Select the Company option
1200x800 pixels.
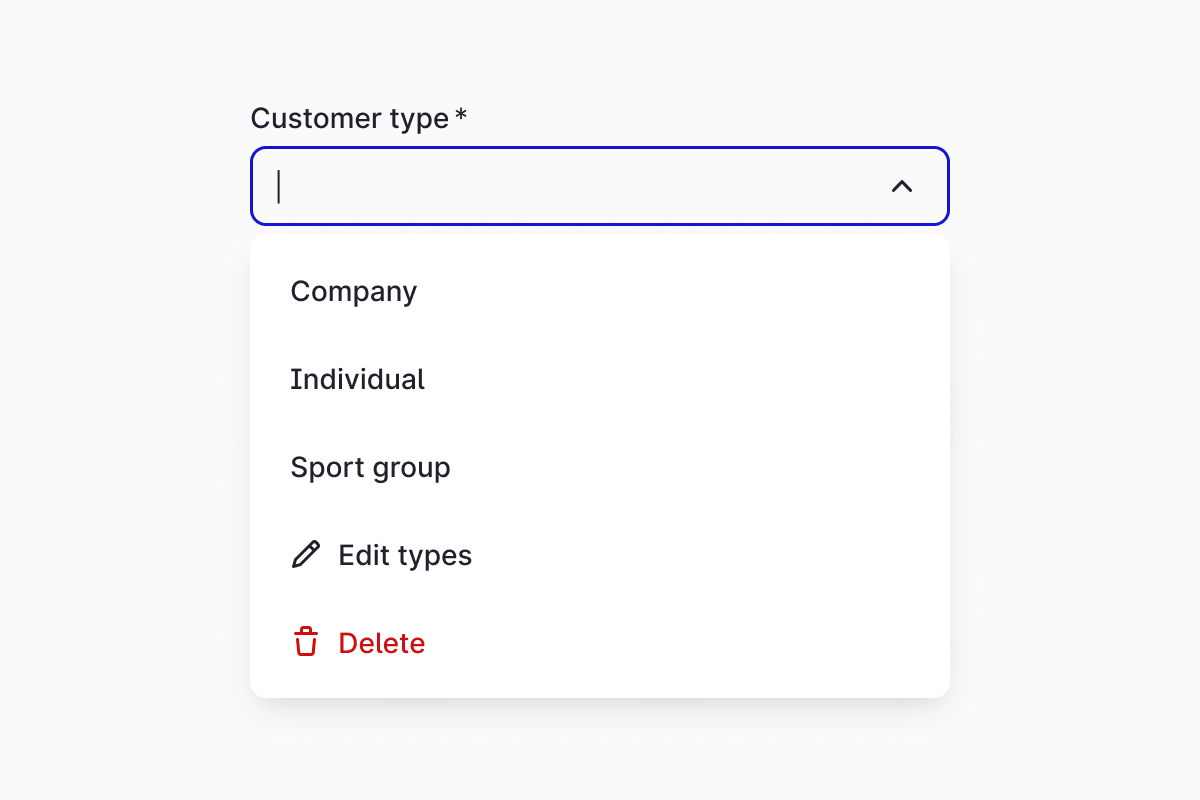tap(354, 292)
